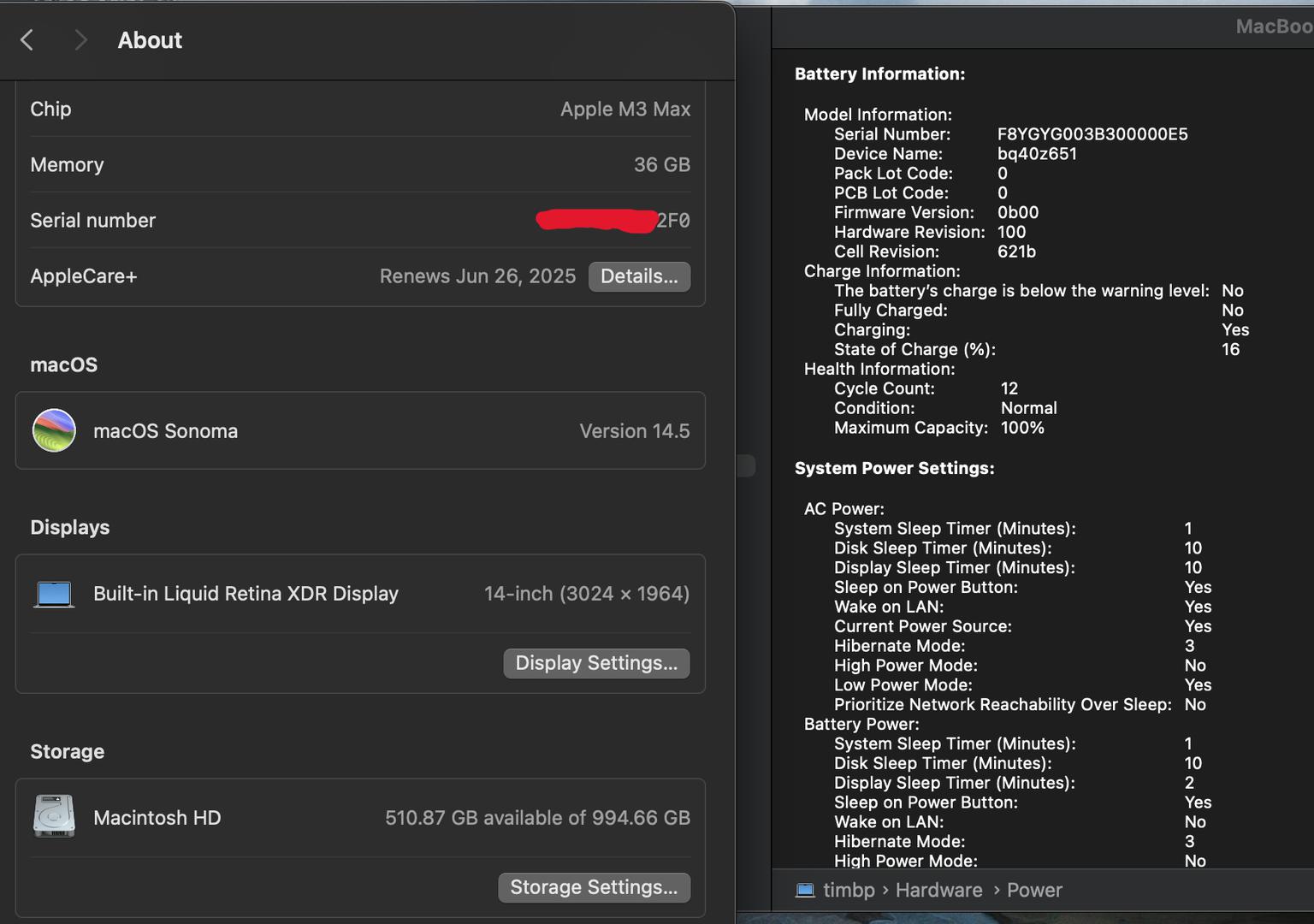Click the macOS Sonoma name
The height and width of the screenshot is (924, 1314).
click(x=165, y=431)
